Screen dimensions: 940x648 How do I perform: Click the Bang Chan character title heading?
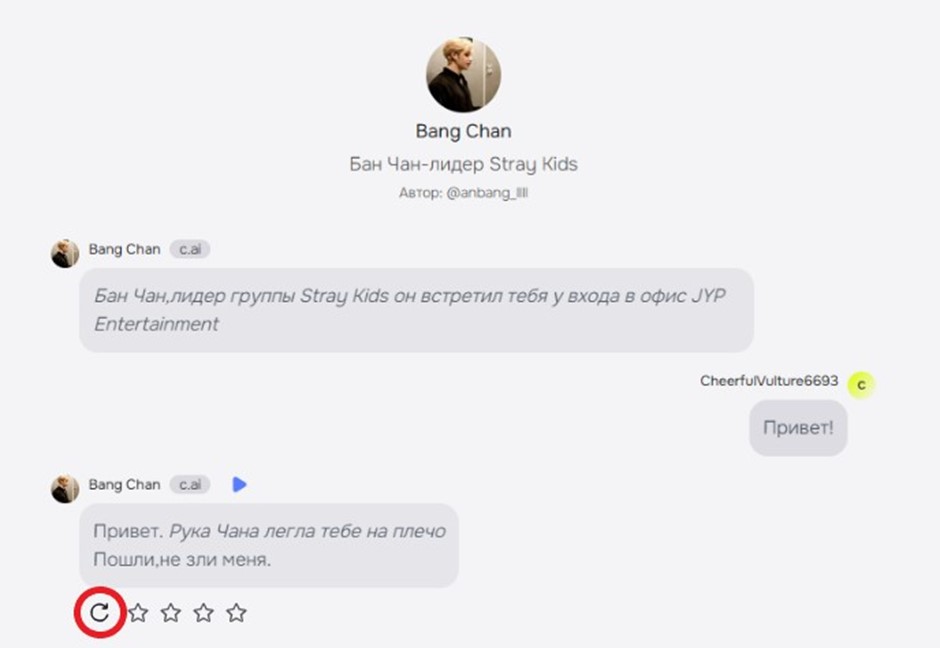pos(463,131)
